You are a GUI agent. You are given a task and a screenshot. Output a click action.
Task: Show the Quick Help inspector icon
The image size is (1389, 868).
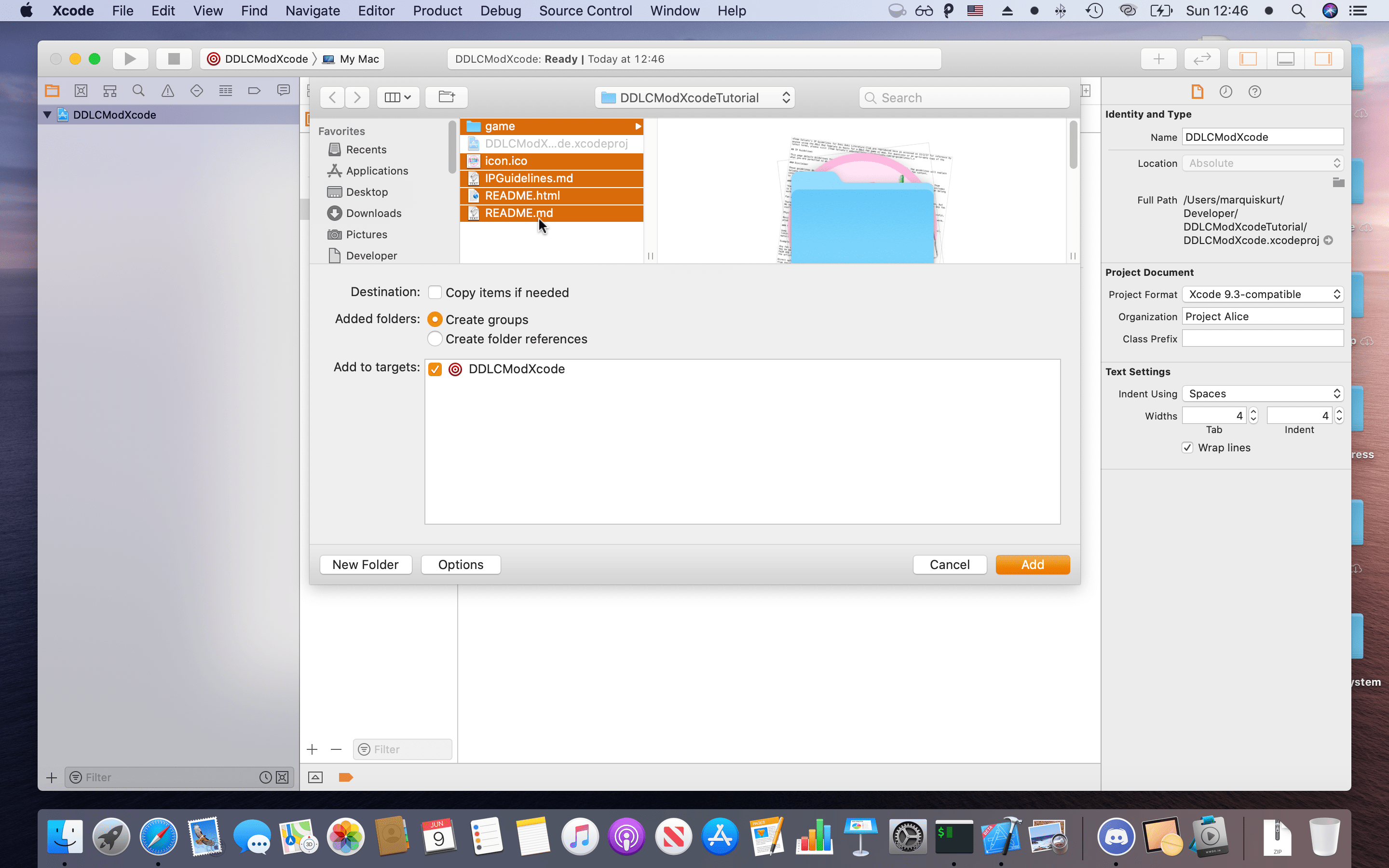coord(1255,92)
